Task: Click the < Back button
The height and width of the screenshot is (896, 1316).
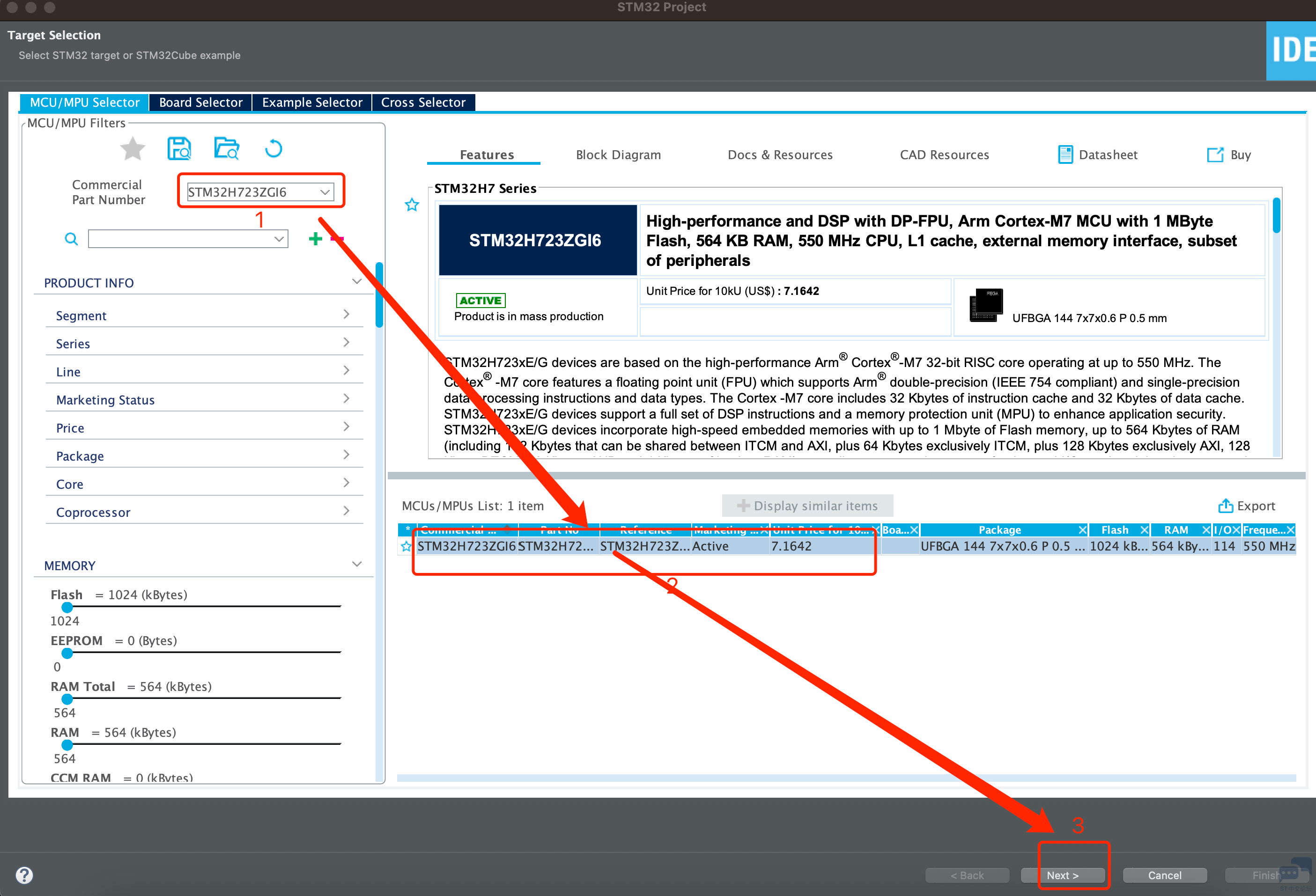Action: point(967,875)
